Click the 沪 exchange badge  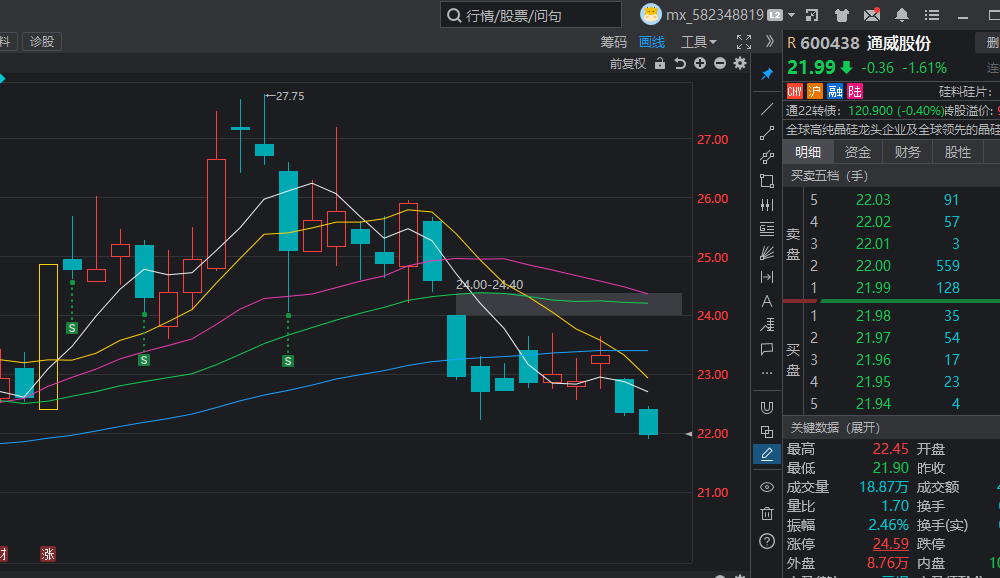click(x=814, y=91)
